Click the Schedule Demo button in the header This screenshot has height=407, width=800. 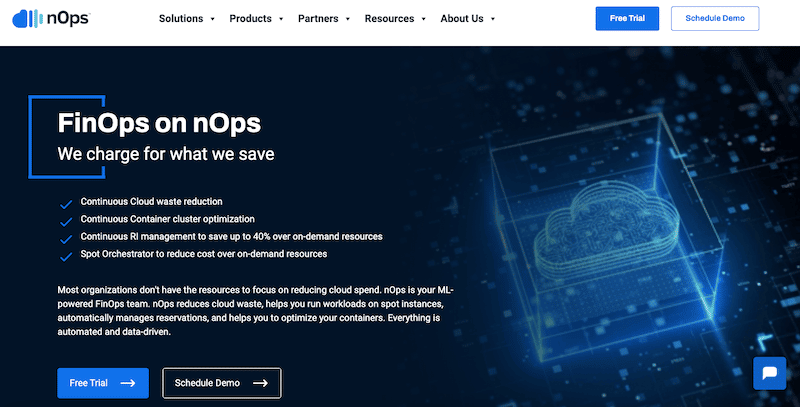coord(715,18)
